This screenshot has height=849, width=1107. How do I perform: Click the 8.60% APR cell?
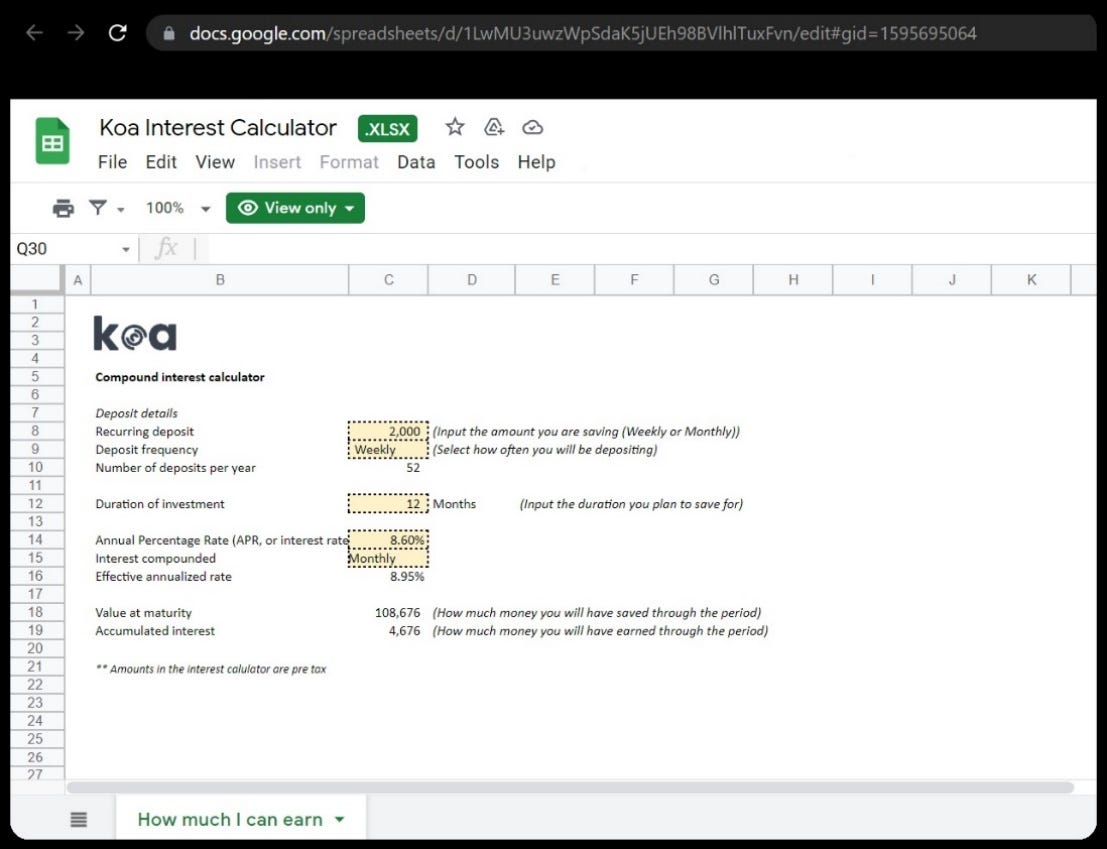click(x=388, y=540)
